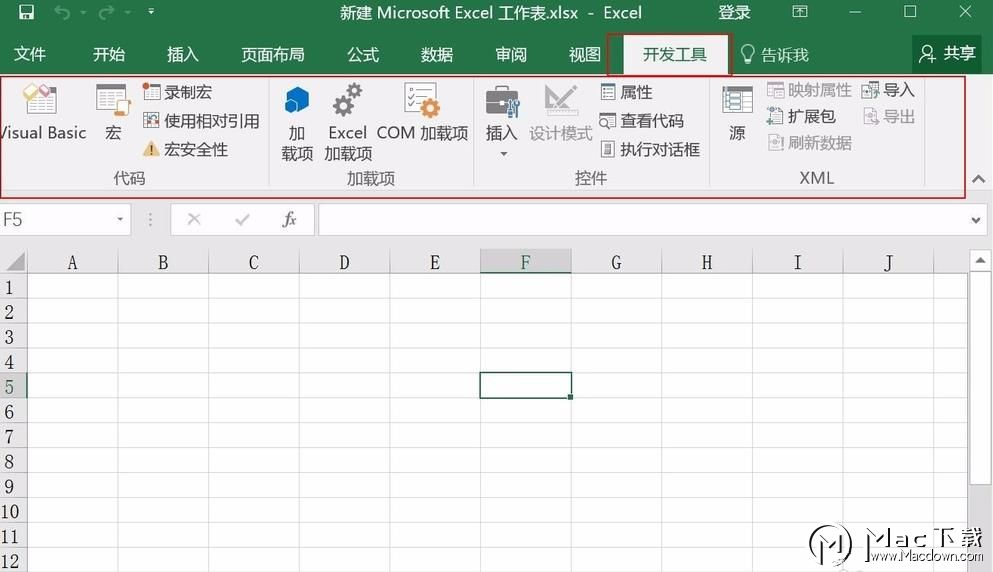Click the Name Box showing F5

[x=57, y=219]
